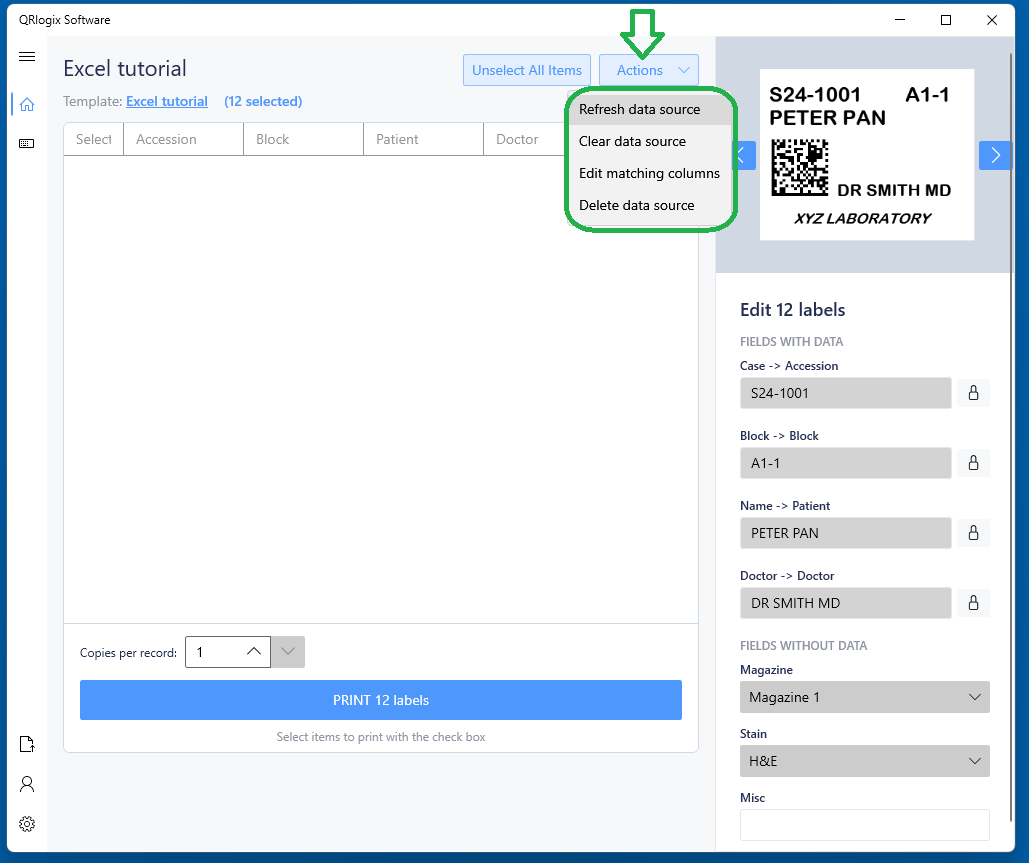Toggle lock for the Doctor field
Viewport: 1029px width, 863px height.
point(973,603)
